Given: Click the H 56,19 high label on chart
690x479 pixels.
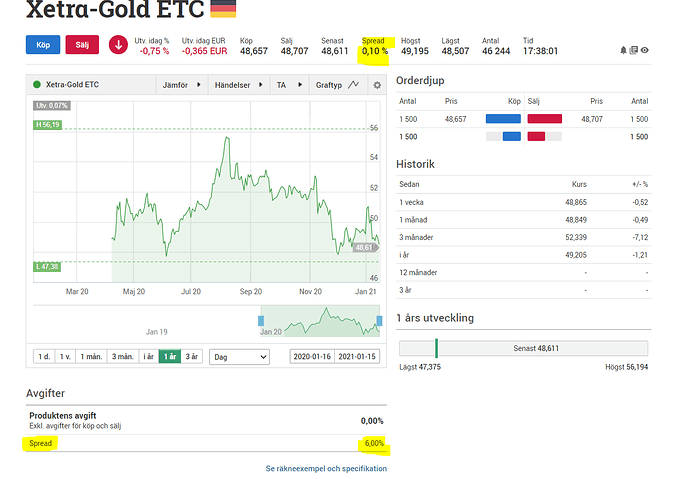Looking at the screenshot, I should (x=48, y=125).
